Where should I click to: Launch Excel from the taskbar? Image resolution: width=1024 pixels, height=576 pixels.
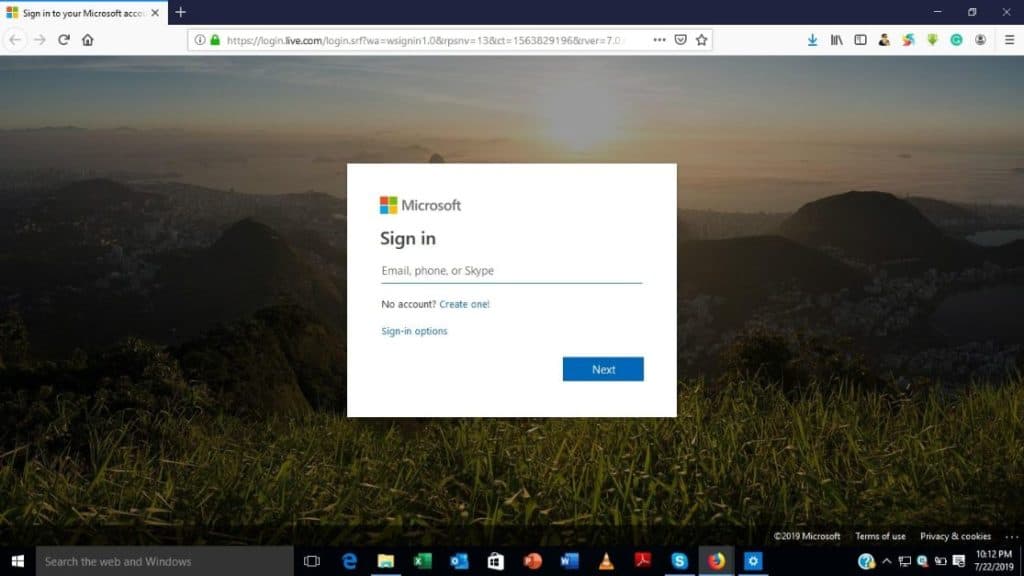tap(423, 561)
